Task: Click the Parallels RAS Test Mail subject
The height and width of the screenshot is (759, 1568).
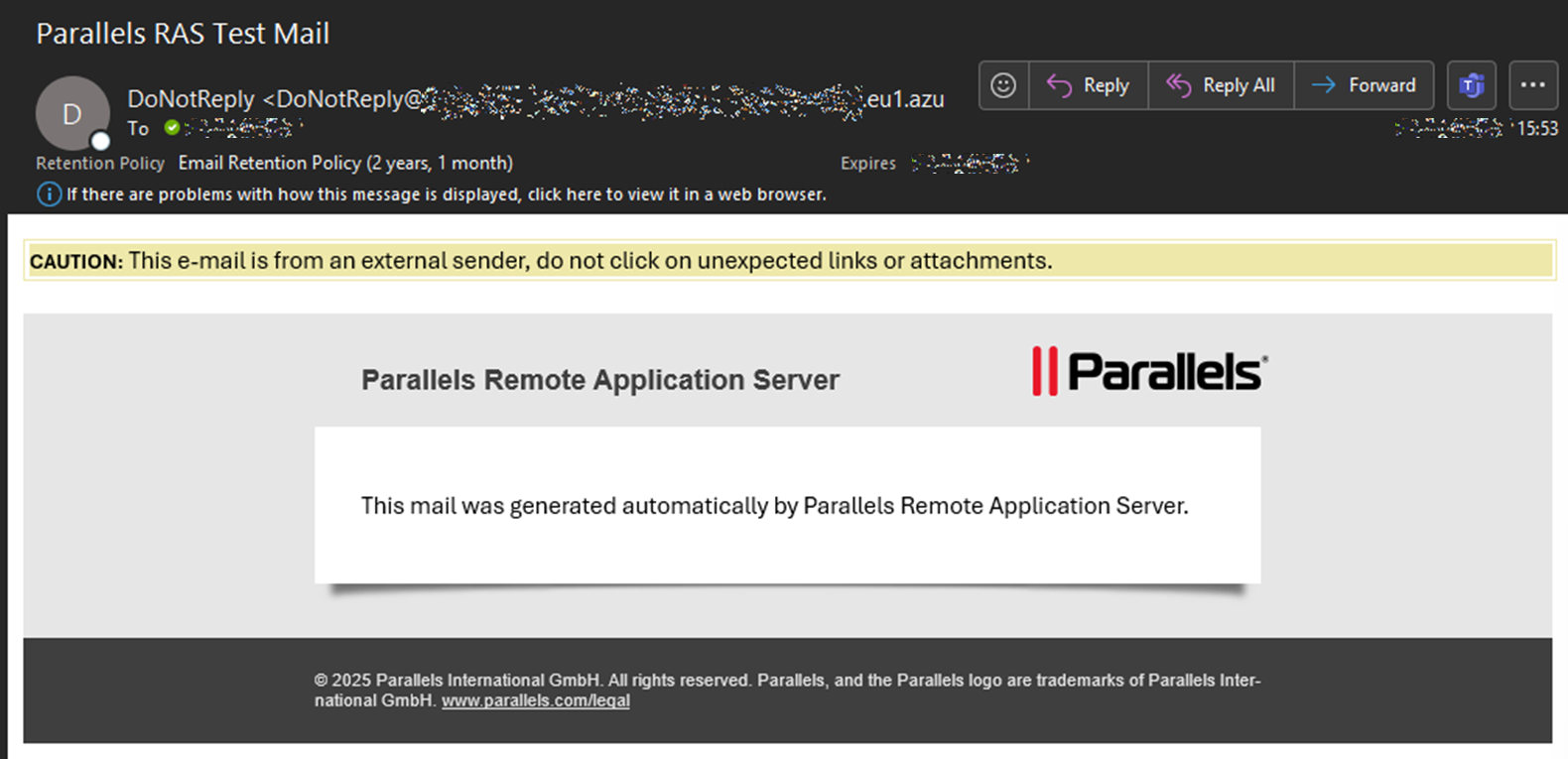Action: [x=183, y=34]
